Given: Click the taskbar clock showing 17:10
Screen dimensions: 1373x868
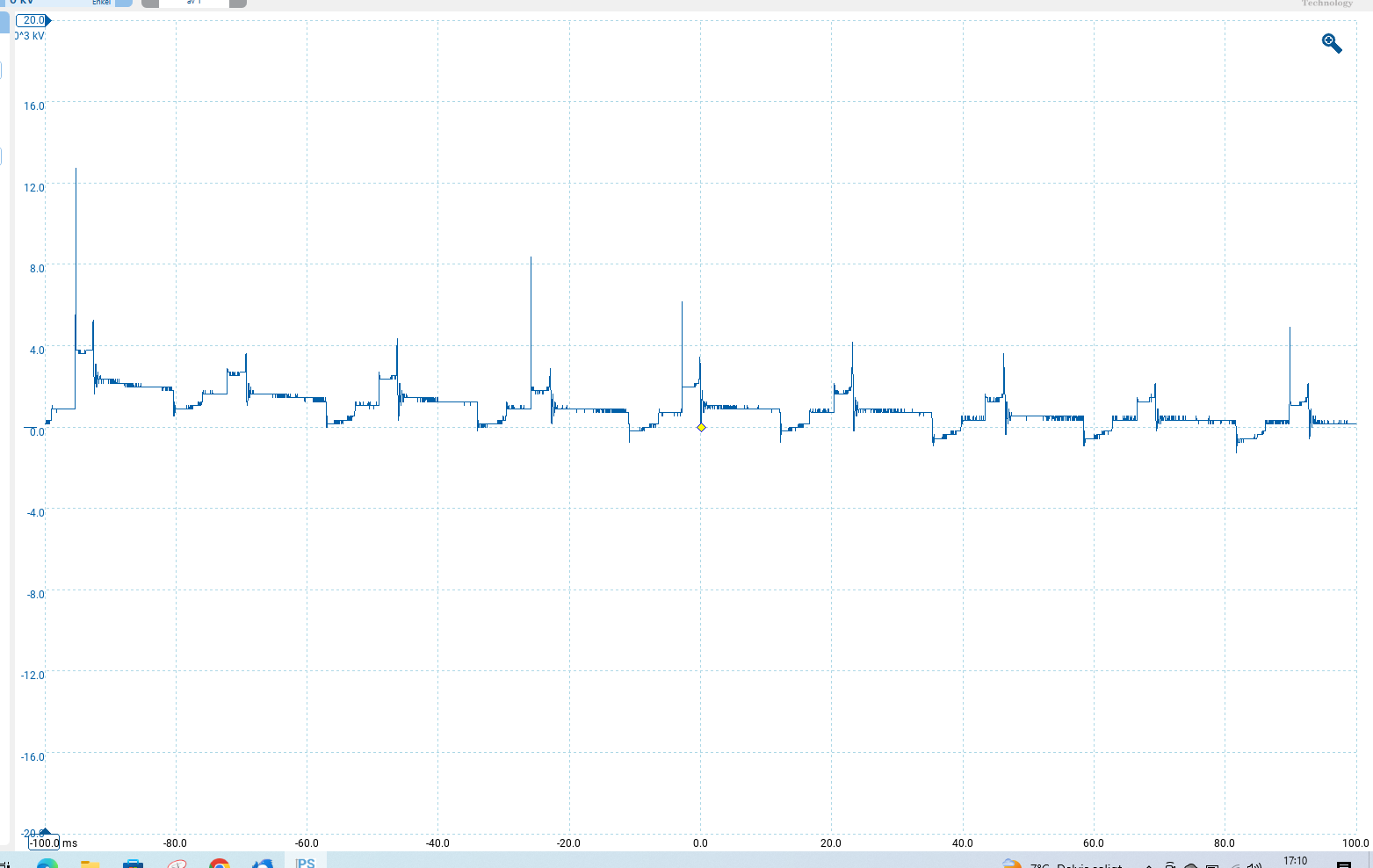Looking at the screenshot, I should coord(1295,861).
